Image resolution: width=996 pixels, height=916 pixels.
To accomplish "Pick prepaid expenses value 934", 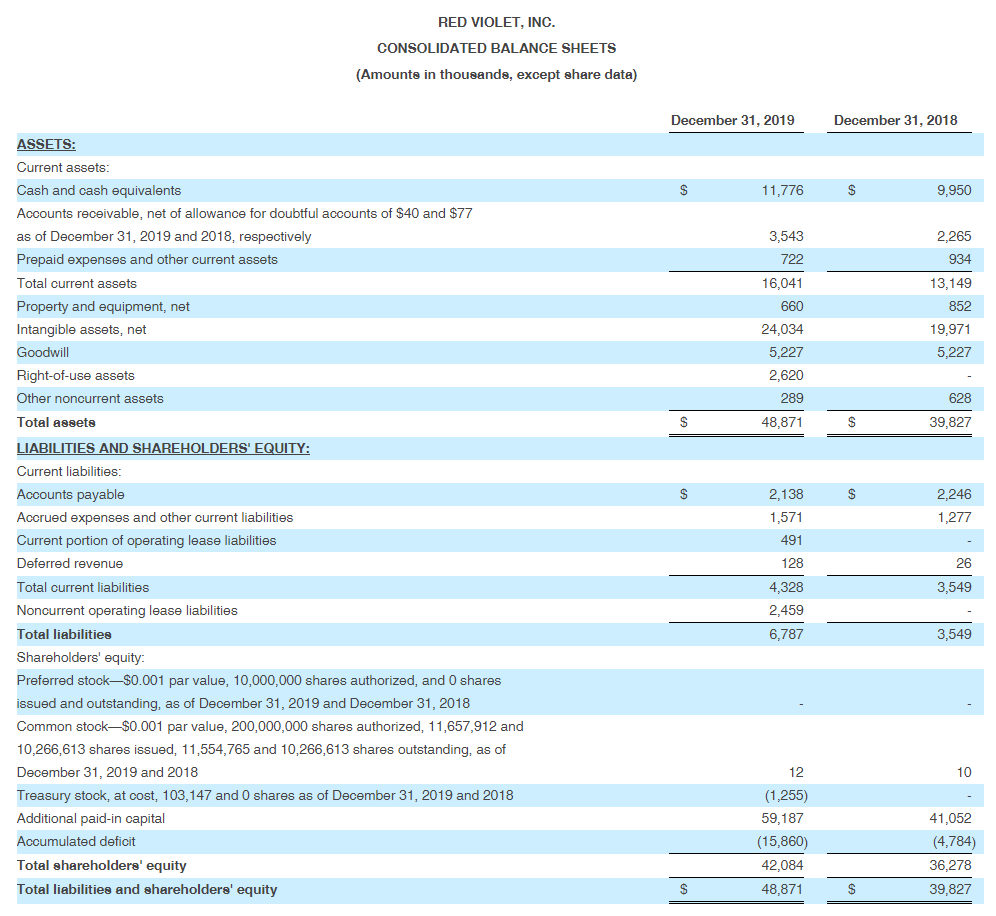I will click(959, 259).
